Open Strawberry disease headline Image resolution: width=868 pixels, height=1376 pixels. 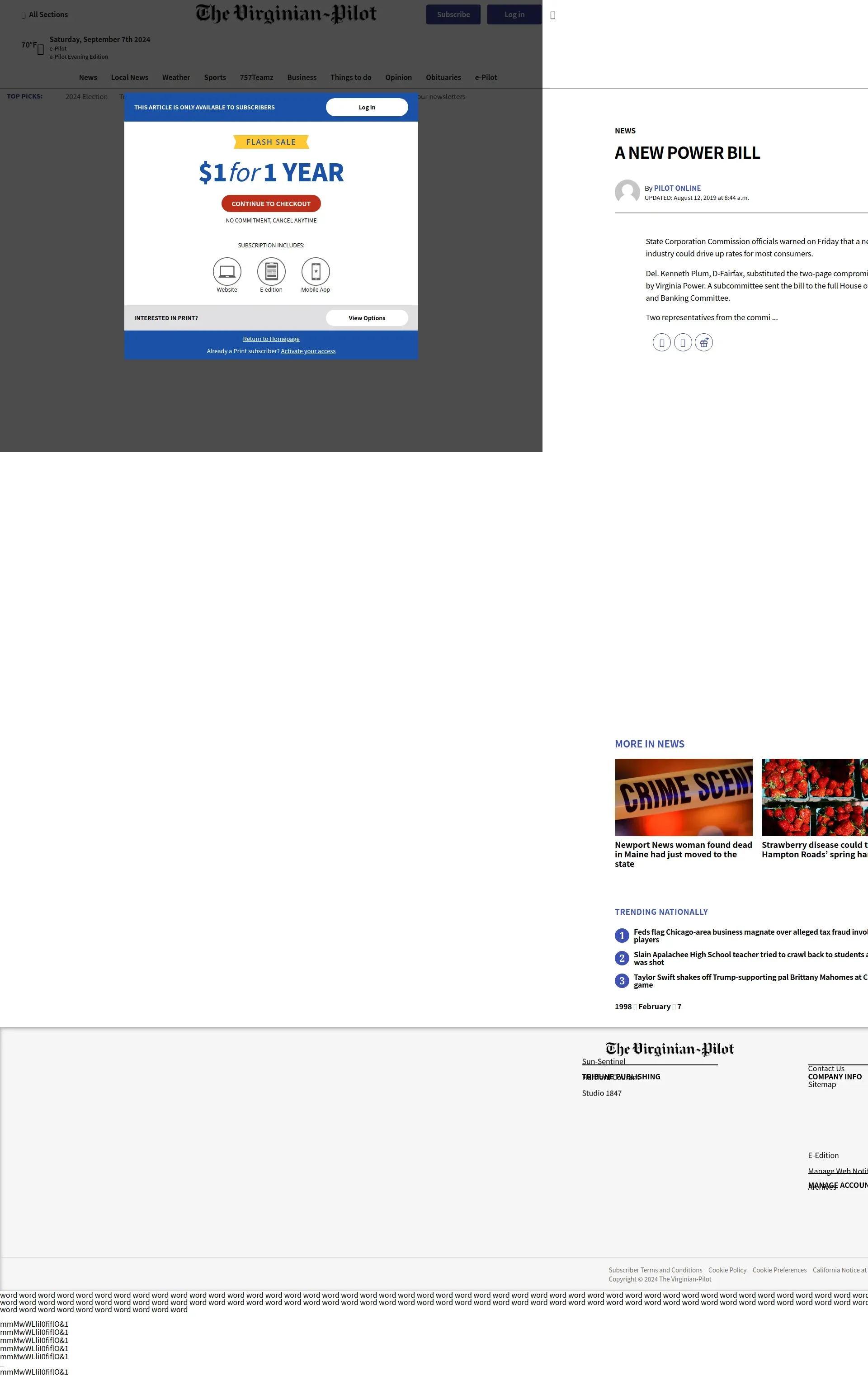(x=815, y=850)
